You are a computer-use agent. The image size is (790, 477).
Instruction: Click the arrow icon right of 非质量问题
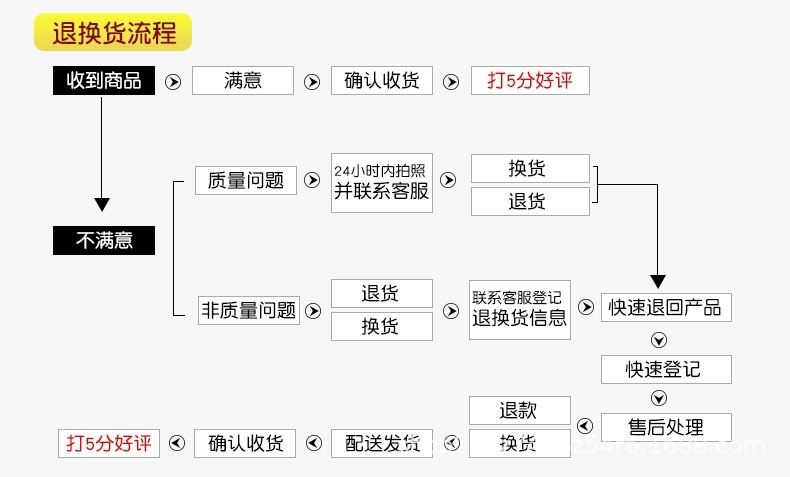tap(313, 311)
